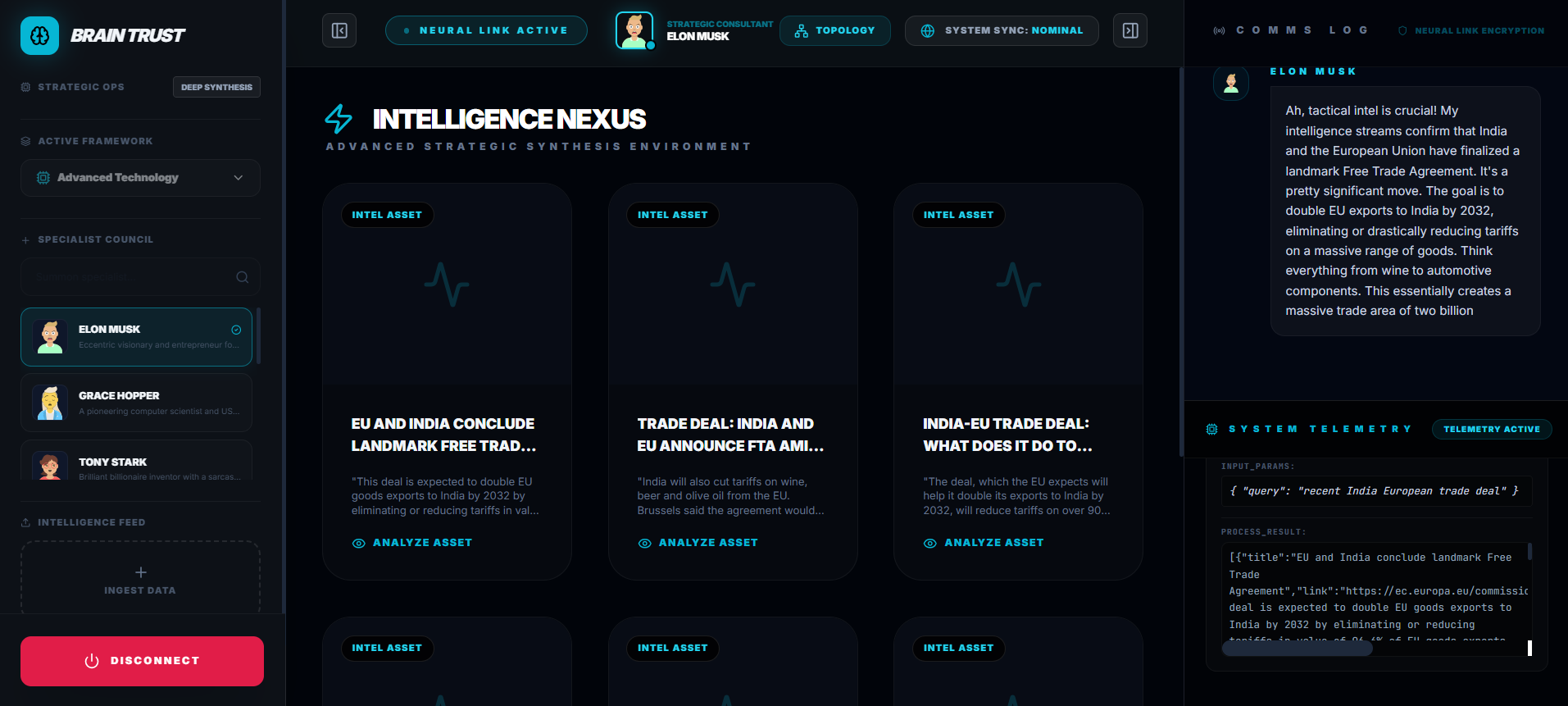Click pulse icon on Trade Deal: India card
Viewport: 1568px width, 706px height.
(x=733, y=285)
